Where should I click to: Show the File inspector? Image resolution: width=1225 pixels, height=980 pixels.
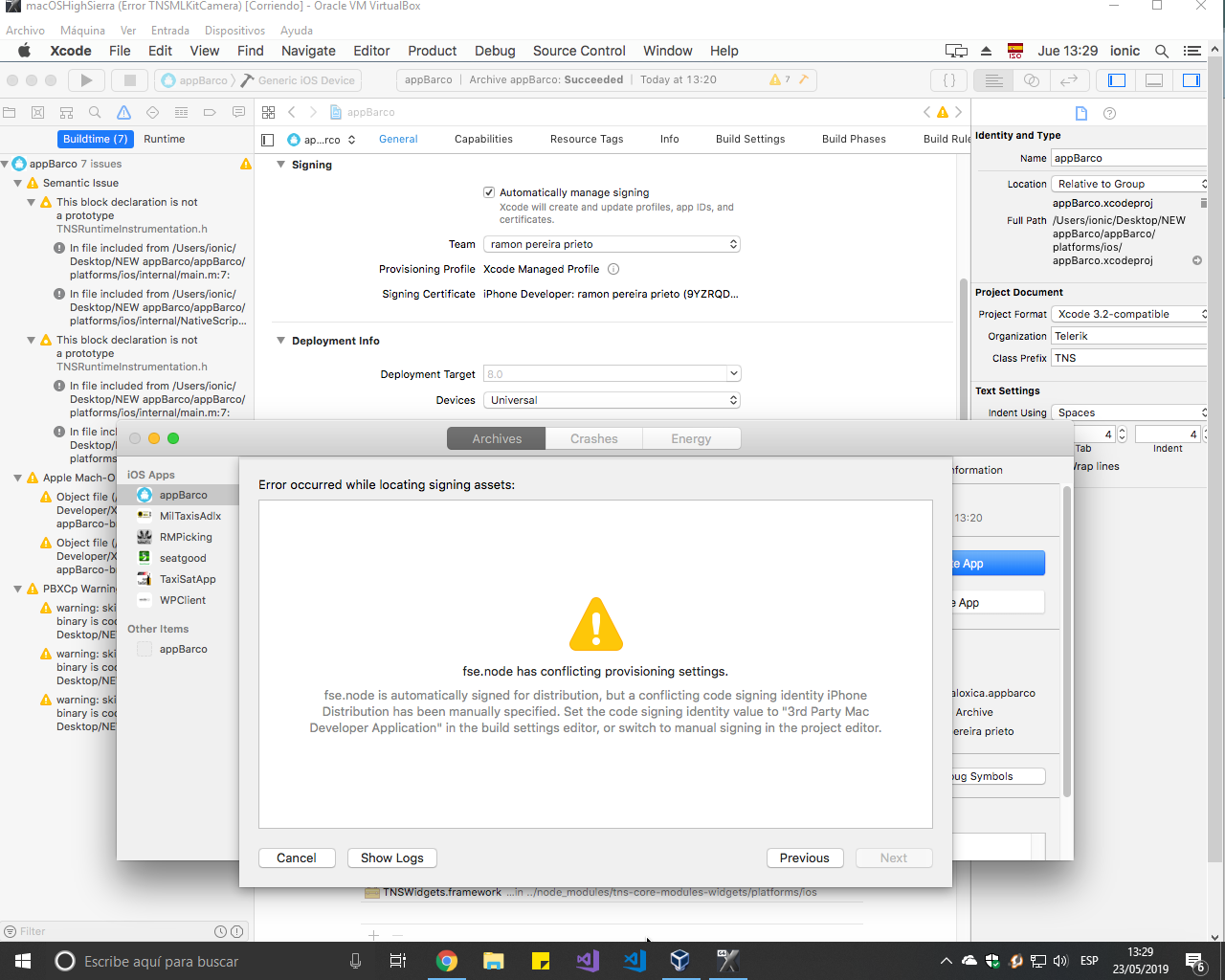(1081, 113)
